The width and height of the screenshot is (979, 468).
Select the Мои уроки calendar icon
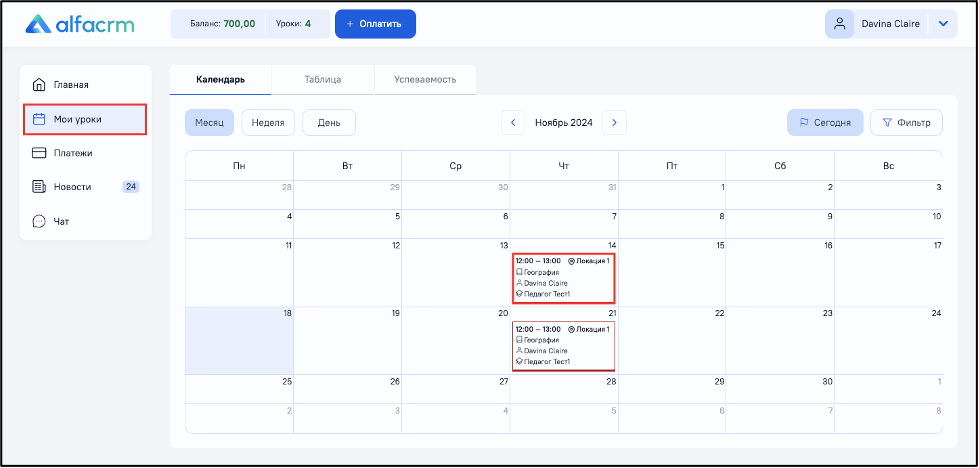pos(39,119)
